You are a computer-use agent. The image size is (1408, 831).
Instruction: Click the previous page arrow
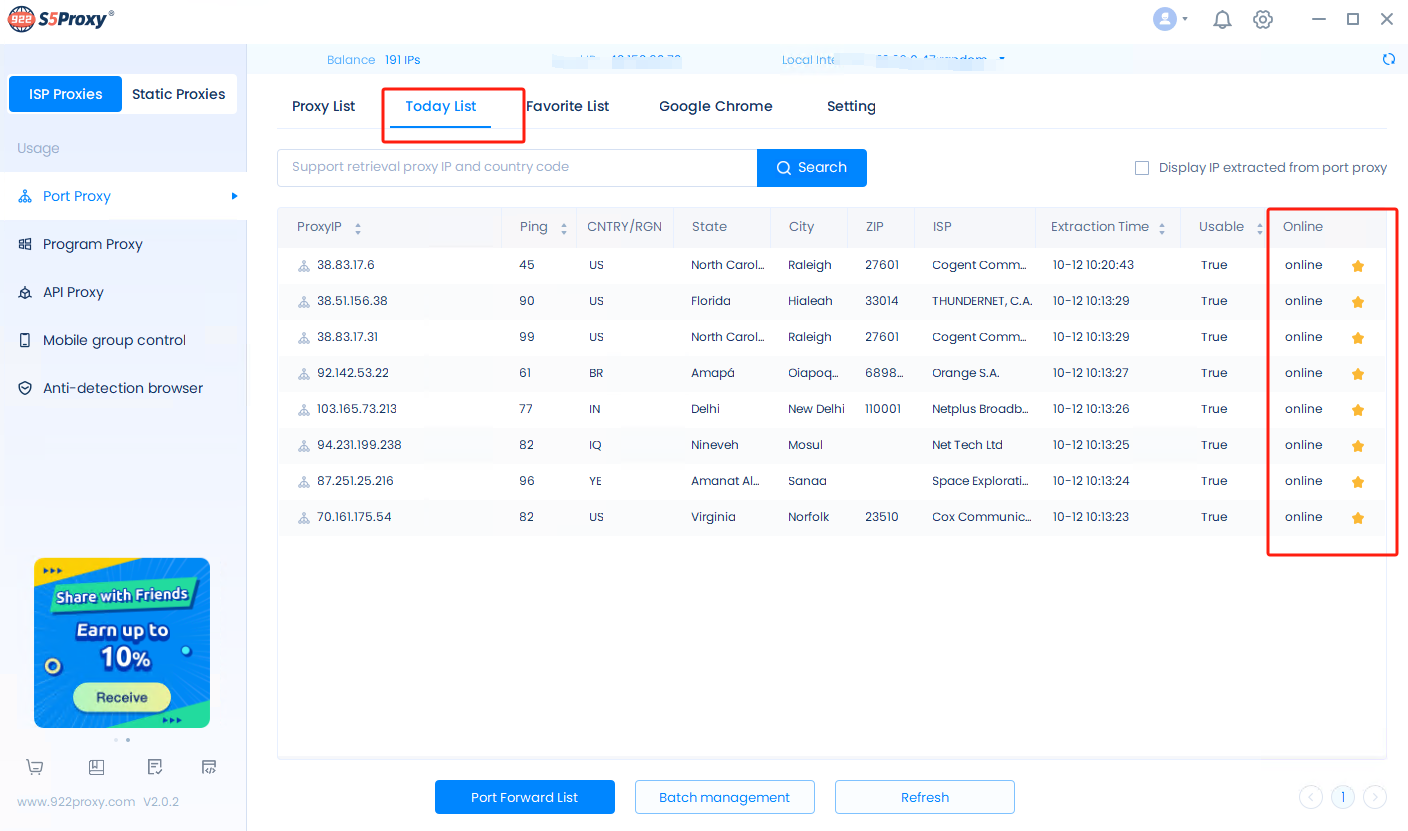click(x=1311, y=797)
